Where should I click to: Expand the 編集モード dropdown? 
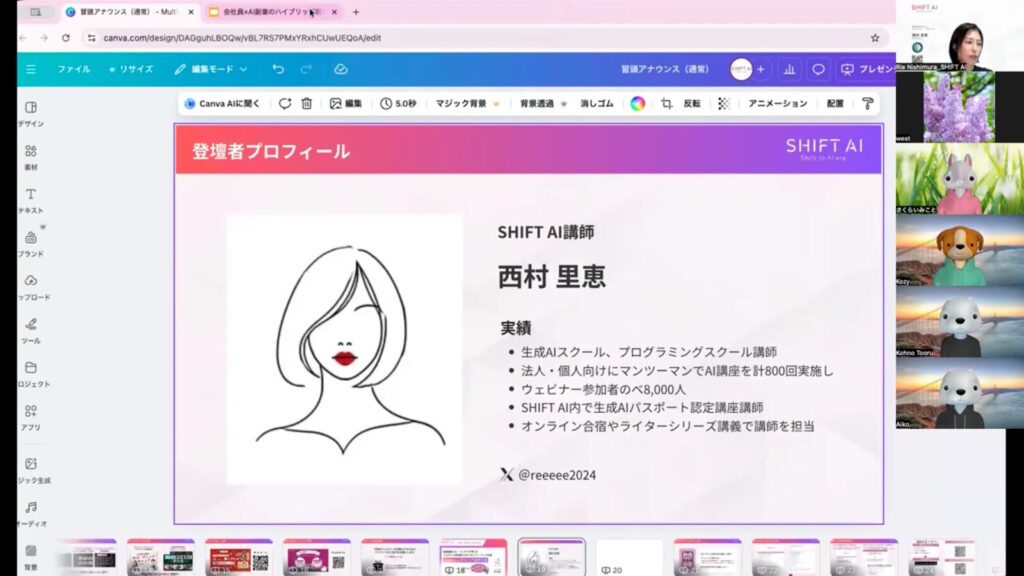(211, 69)
